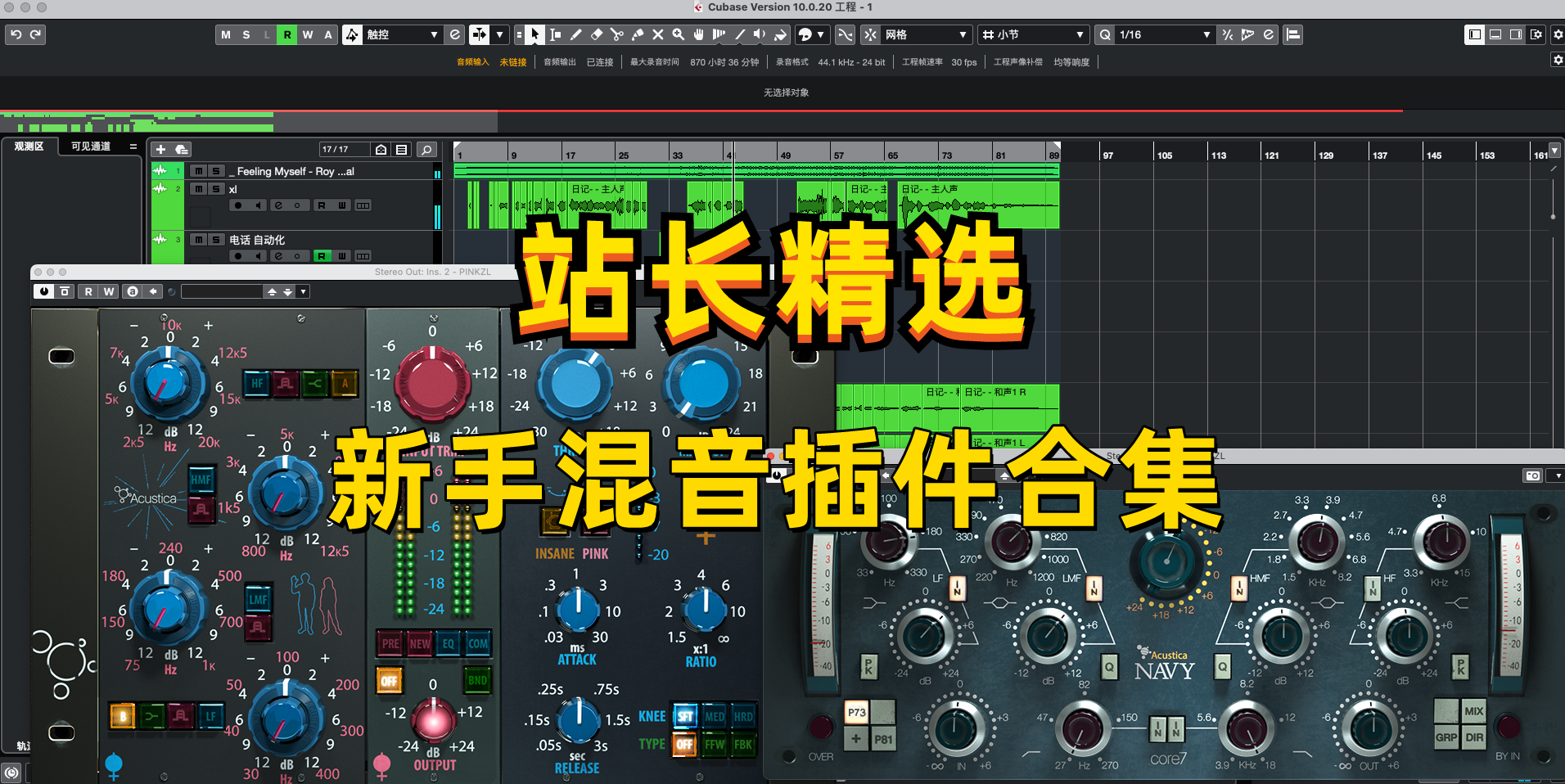
Task: Select the Range Selection tool
Action: tap(556, 34)
